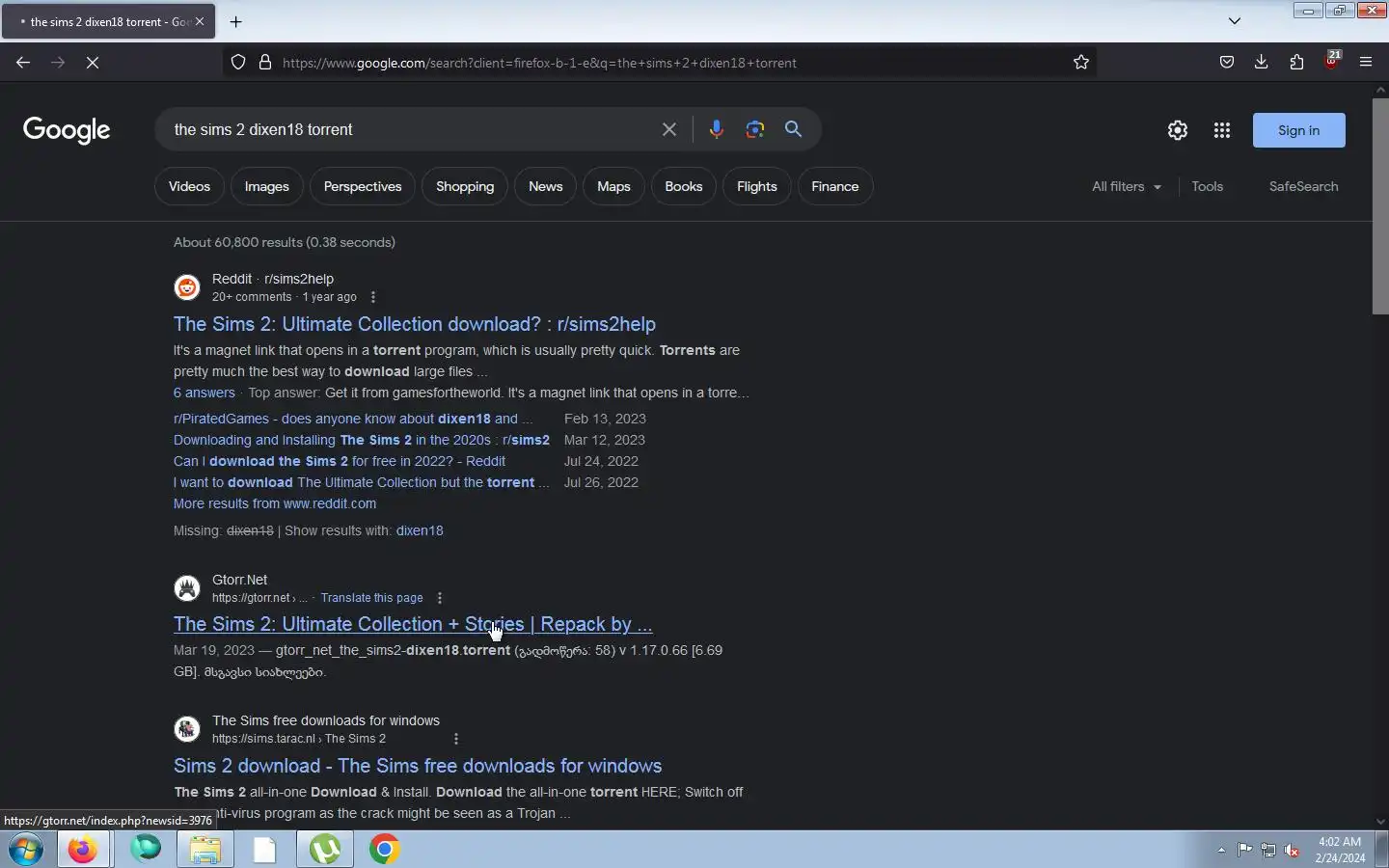Open Firefox hamburger application menu
The height and width of the screenshot is (868, 1389).
1366,63
